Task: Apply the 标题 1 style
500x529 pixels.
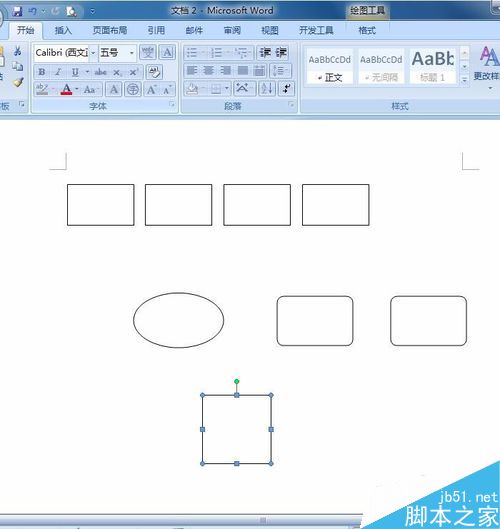Action: (433, 66)
